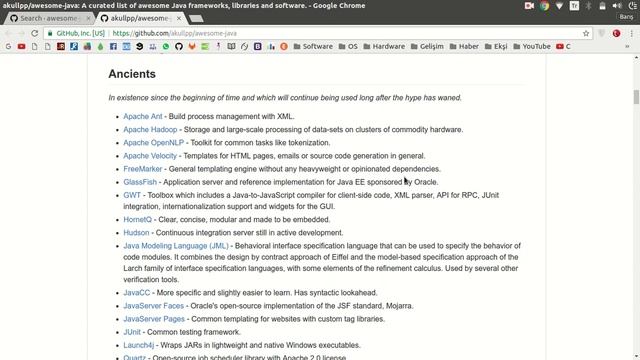The width and height of the screenshot is (640, 360).
Task: Close the akullpp/awesome-java tab
Action: coord(179,18)
